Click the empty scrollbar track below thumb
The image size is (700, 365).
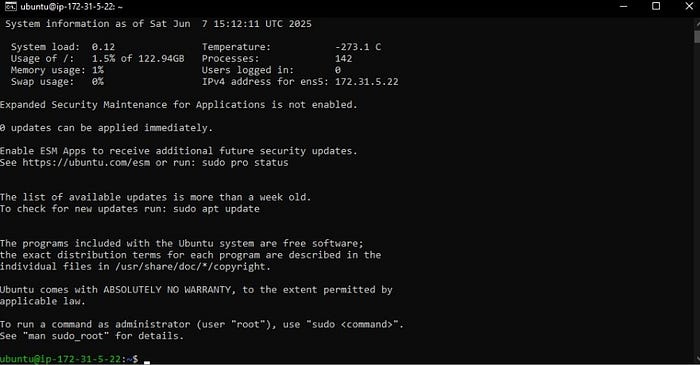[696, 196]
